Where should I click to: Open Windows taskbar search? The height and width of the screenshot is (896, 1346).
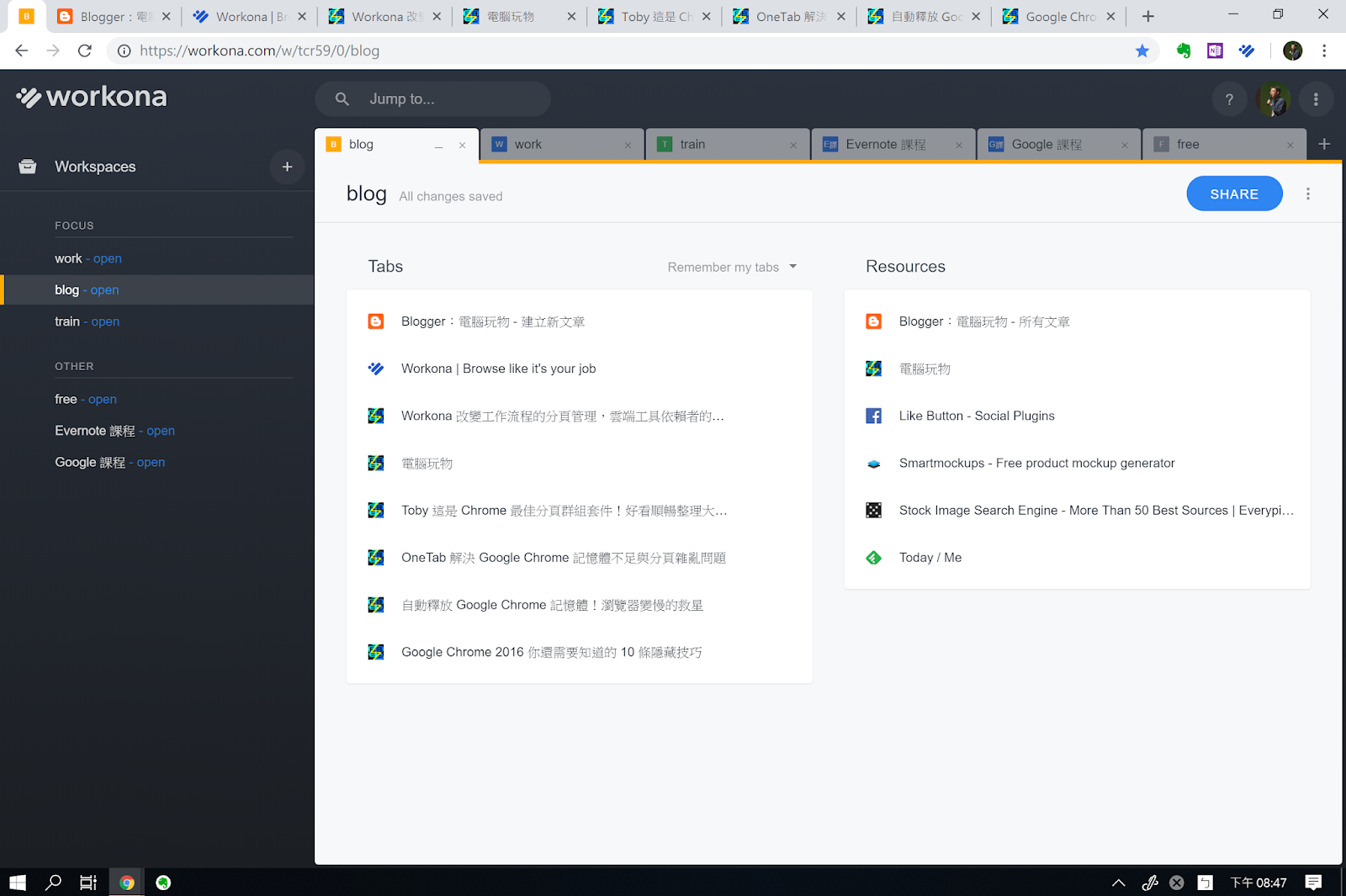pyautogui.click(x=53, y=883)
